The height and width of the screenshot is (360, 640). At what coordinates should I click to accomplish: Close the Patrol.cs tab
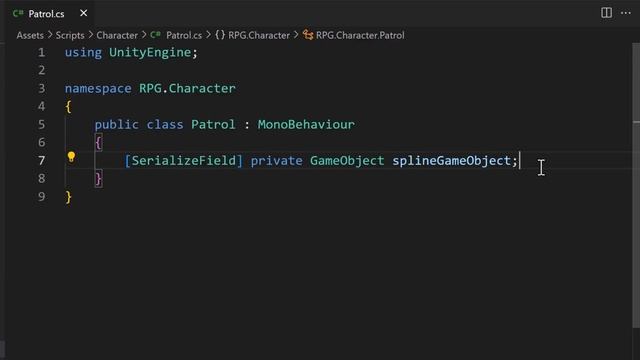(84, 13)
